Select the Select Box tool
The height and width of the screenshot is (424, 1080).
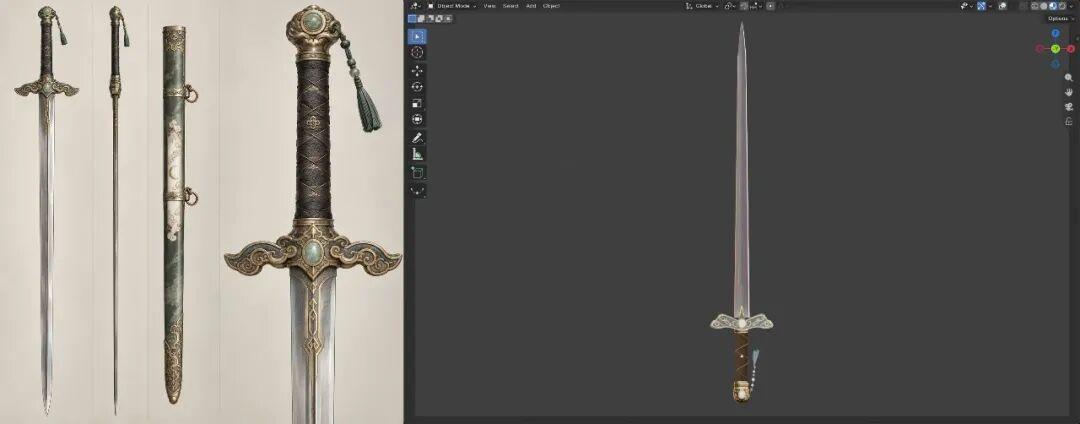pos(417,36)
